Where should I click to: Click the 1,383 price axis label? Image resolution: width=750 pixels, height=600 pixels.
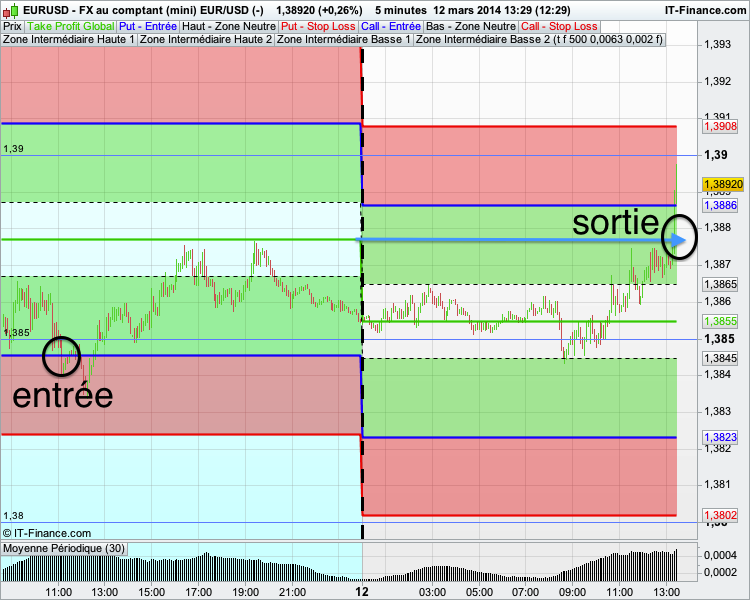717,411
